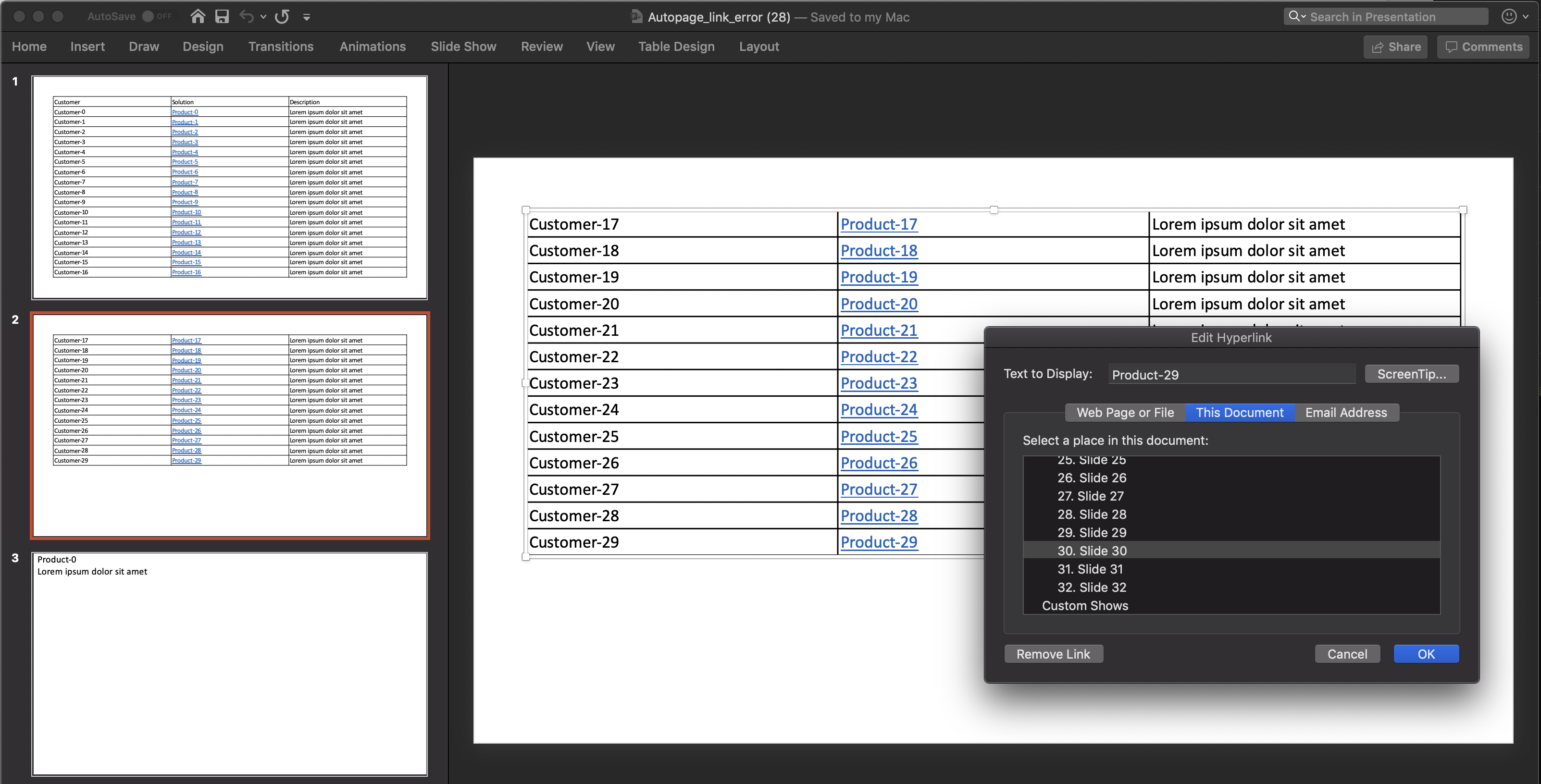Confirm the hyperlink with OK
The height and width of the screenshot is (784, 1541).
coord(1426,654)
